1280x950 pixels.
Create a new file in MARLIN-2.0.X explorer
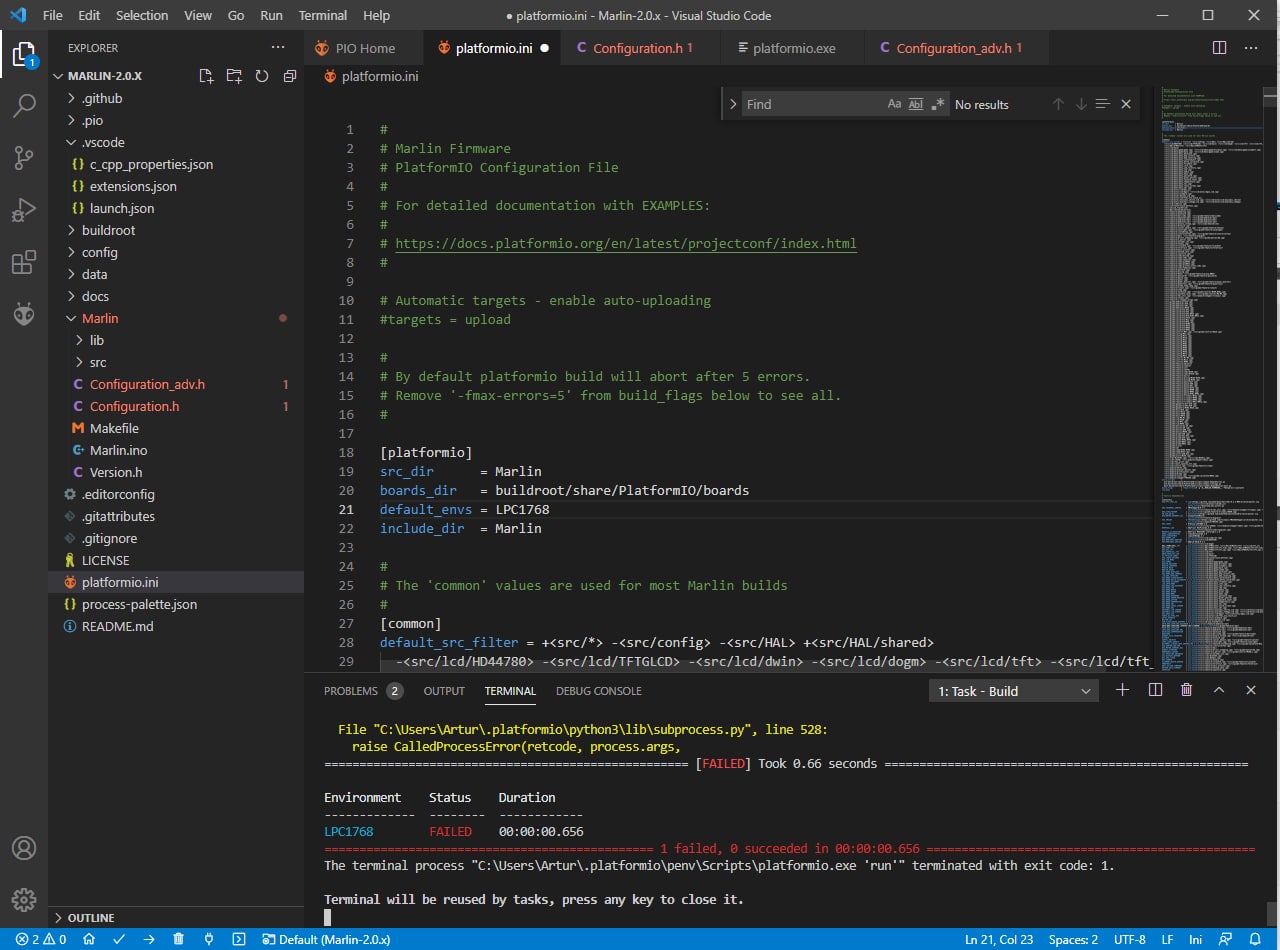pyautogui.click(x=206, y=76)
